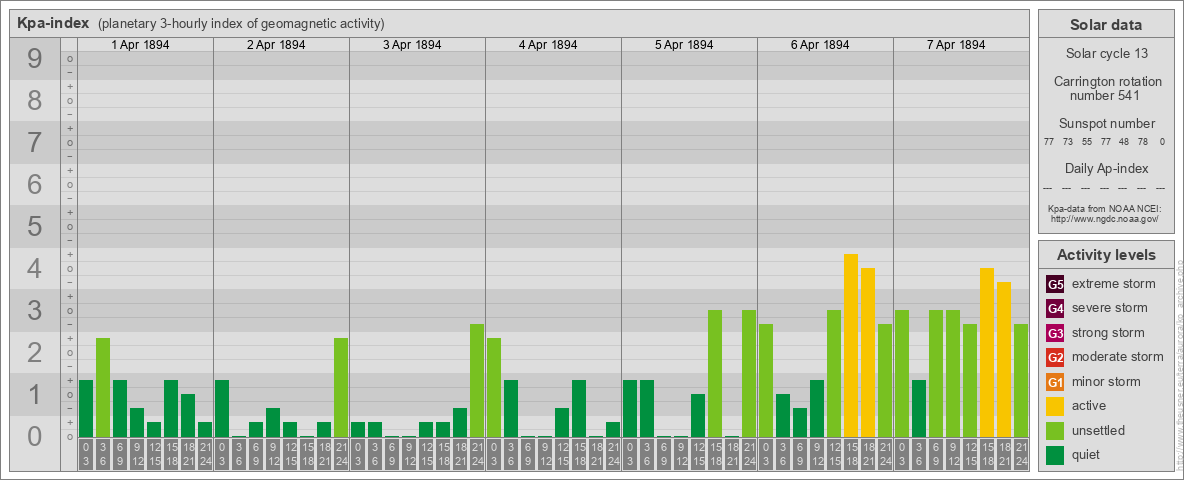Click the 21-24 hour box under 7 Apr
This screenshot has width=1184, height=480.
(x=1021, y=455)
